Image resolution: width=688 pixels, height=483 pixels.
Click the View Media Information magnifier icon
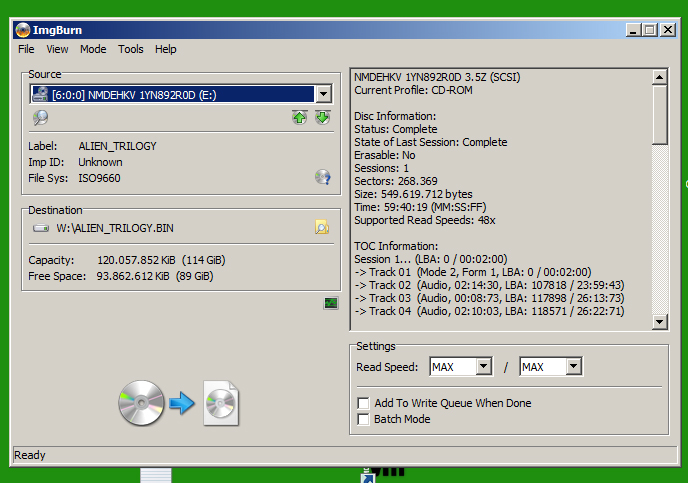point(40,118)
